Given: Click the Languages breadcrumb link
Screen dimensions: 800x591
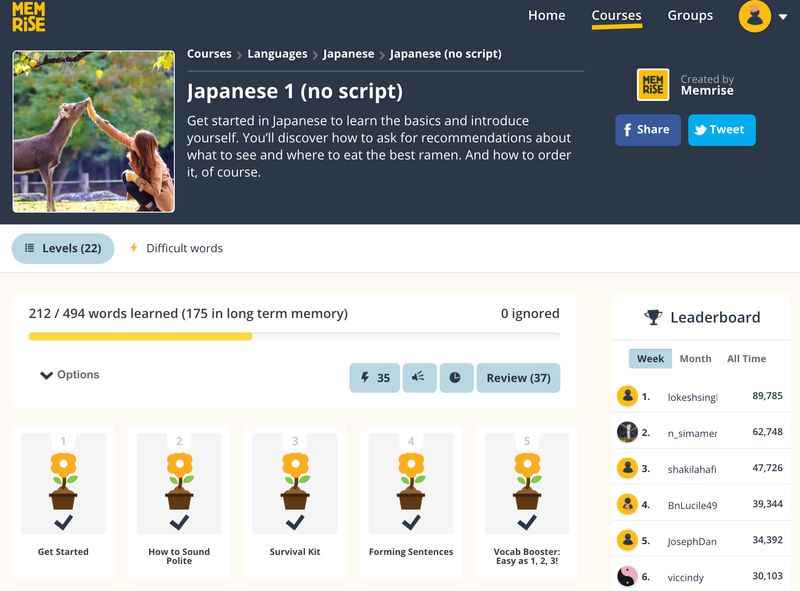Looking at the screenshot, I should pos(277,54).
